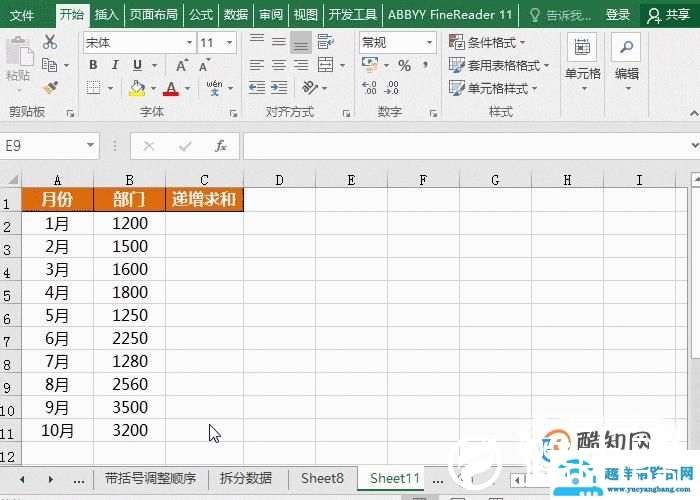This screenshot has width=700, height=500.
Task: Click the Paste clipboard icon
Action: (x=19, y=53)
